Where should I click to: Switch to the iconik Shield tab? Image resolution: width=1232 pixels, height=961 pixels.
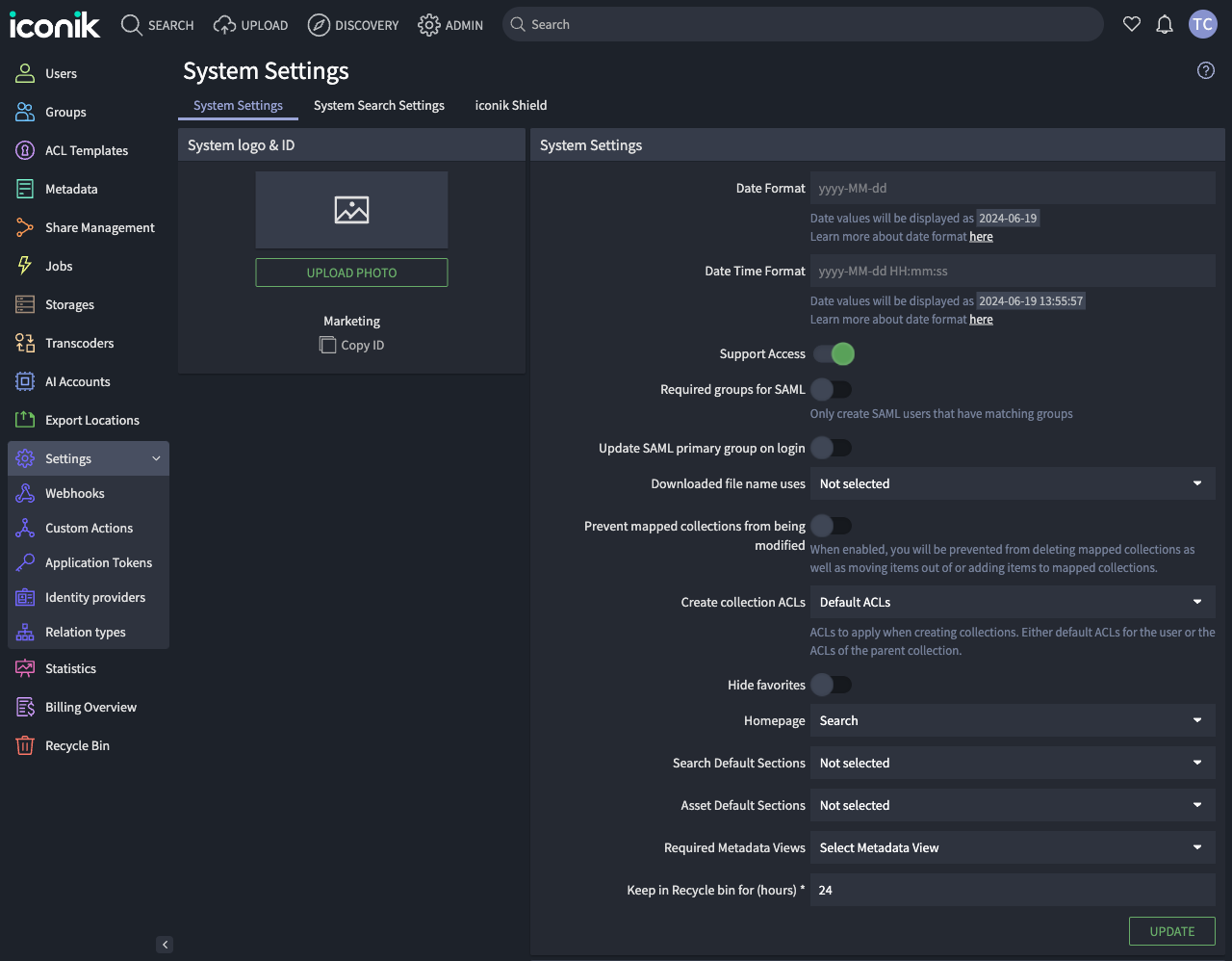(x=511, y=105)
